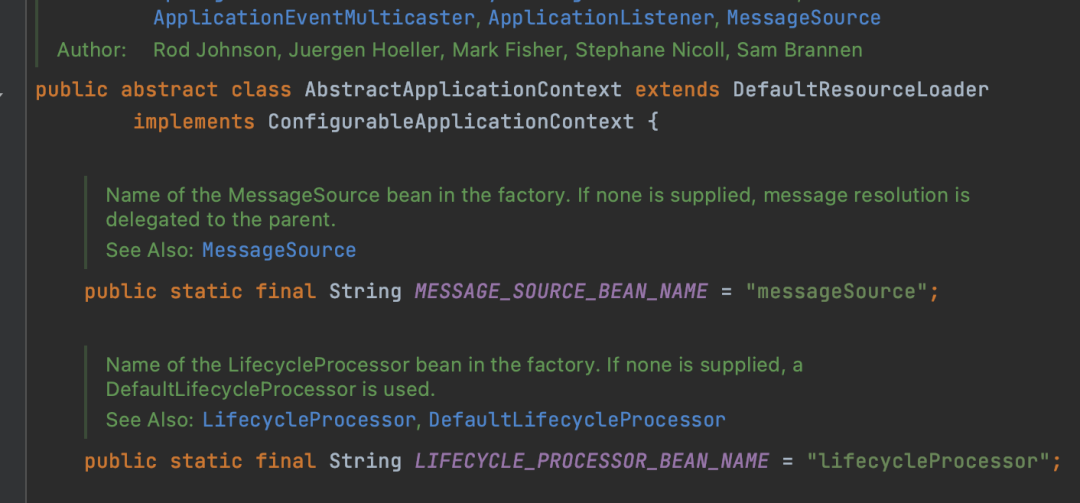Place caret on AbstractApplicationContext class name

tap(463, 90)
